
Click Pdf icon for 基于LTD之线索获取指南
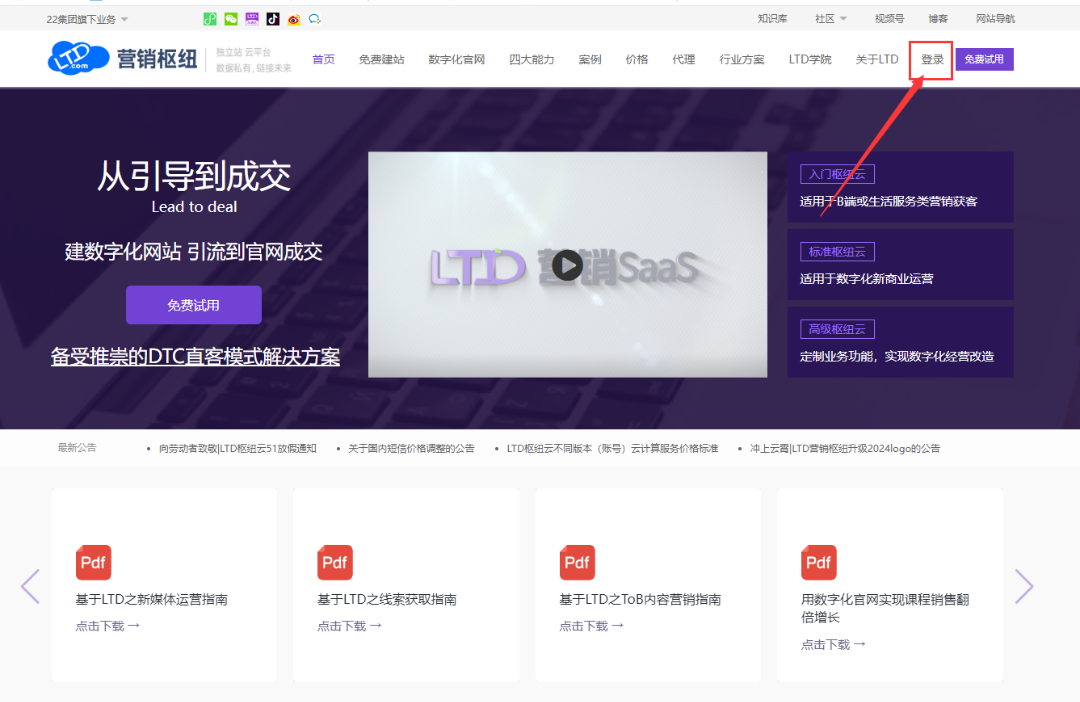point(335,563)
